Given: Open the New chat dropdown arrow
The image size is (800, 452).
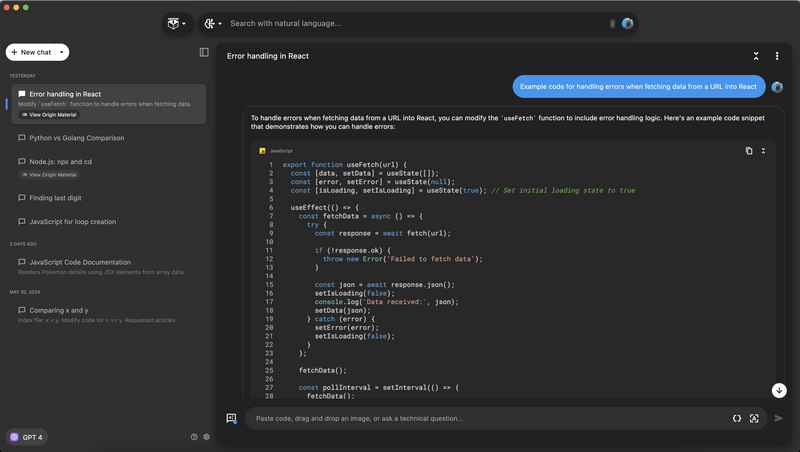Looking at the screenshot, I should coord(62,52).
